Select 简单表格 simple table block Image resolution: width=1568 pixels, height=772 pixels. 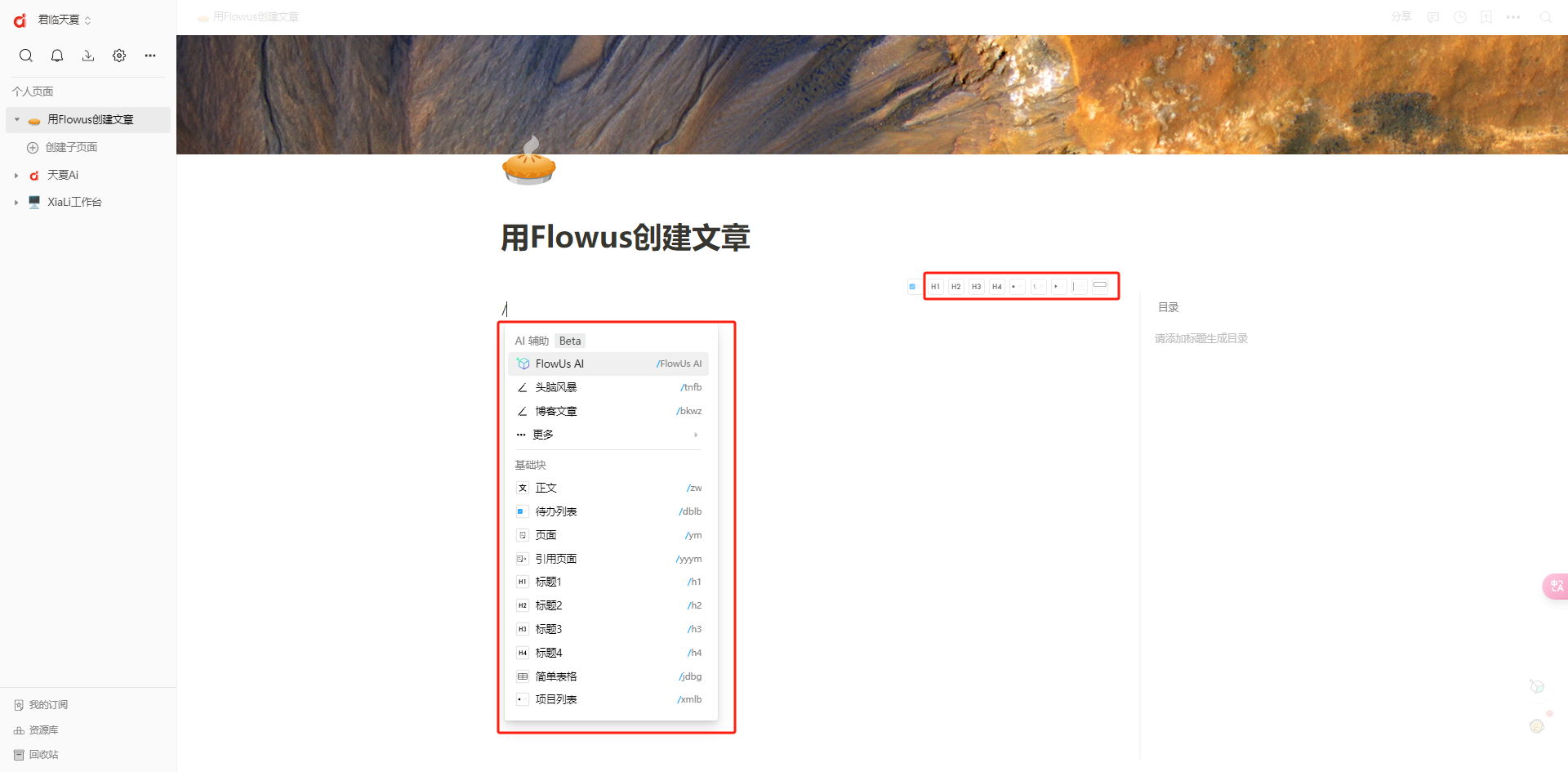pyautogui.click(x=608, y=676)
